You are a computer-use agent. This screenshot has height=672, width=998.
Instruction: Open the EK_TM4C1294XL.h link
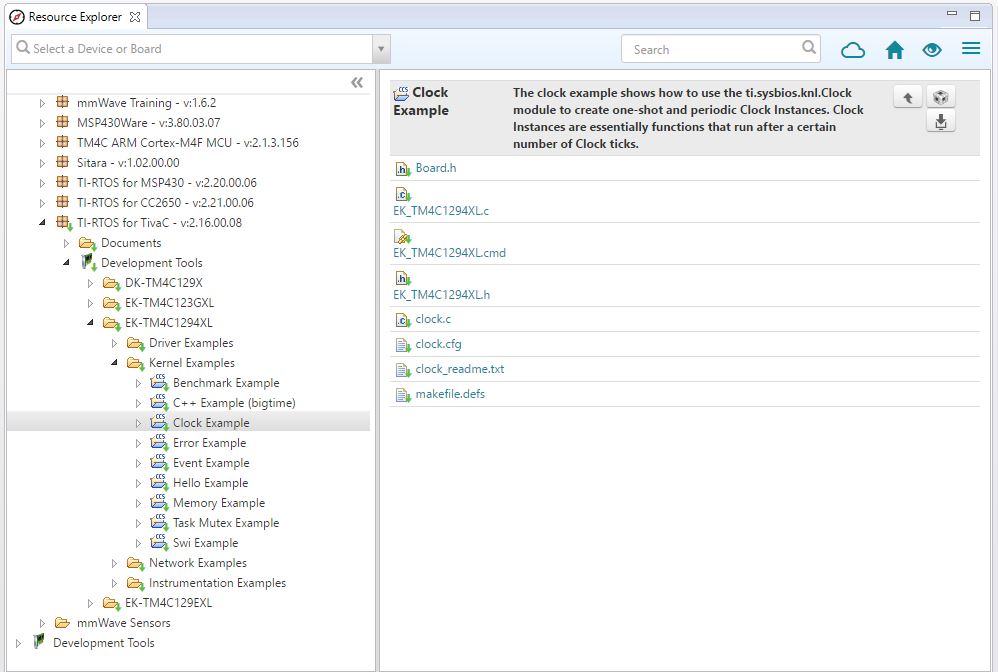(x=442, y=295)
